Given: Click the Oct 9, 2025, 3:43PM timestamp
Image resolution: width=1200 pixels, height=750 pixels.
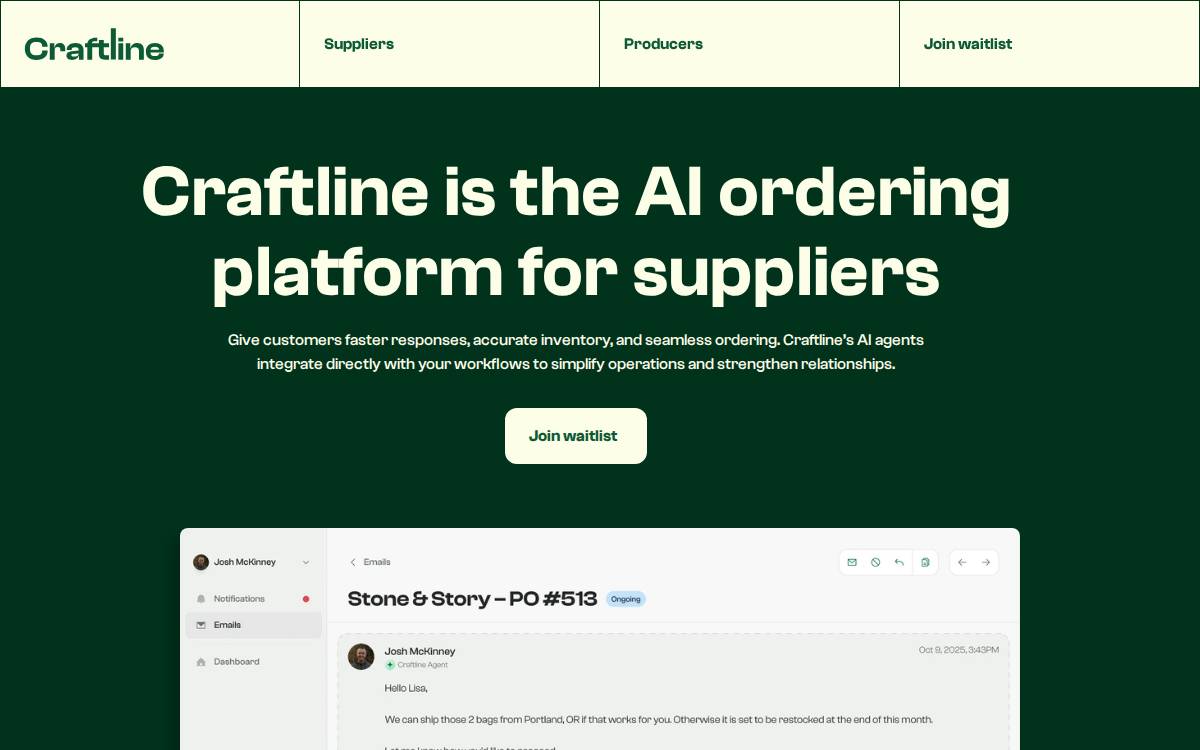Looking at the screenshot, I should tap(959, 650).
